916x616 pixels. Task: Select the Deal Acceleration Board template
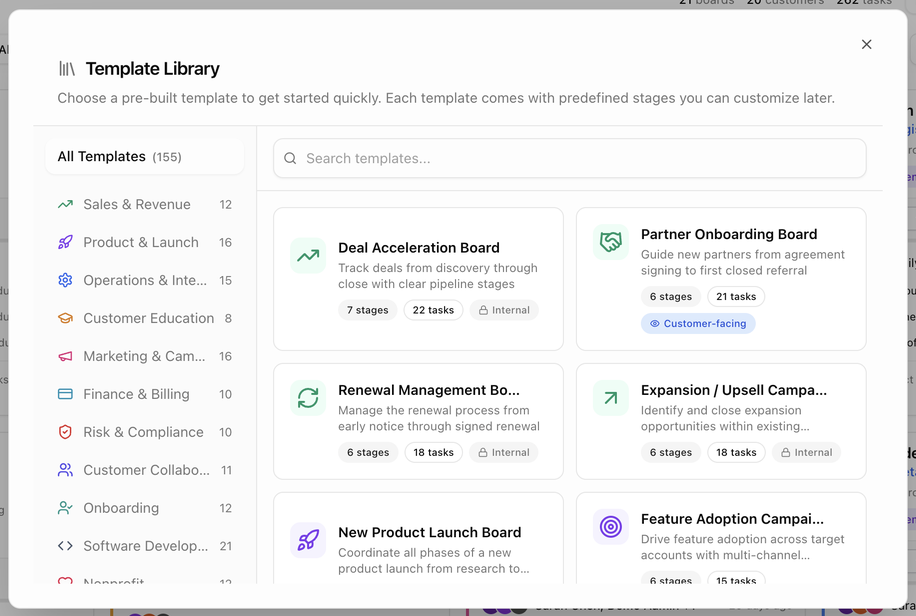coord(418,279)
